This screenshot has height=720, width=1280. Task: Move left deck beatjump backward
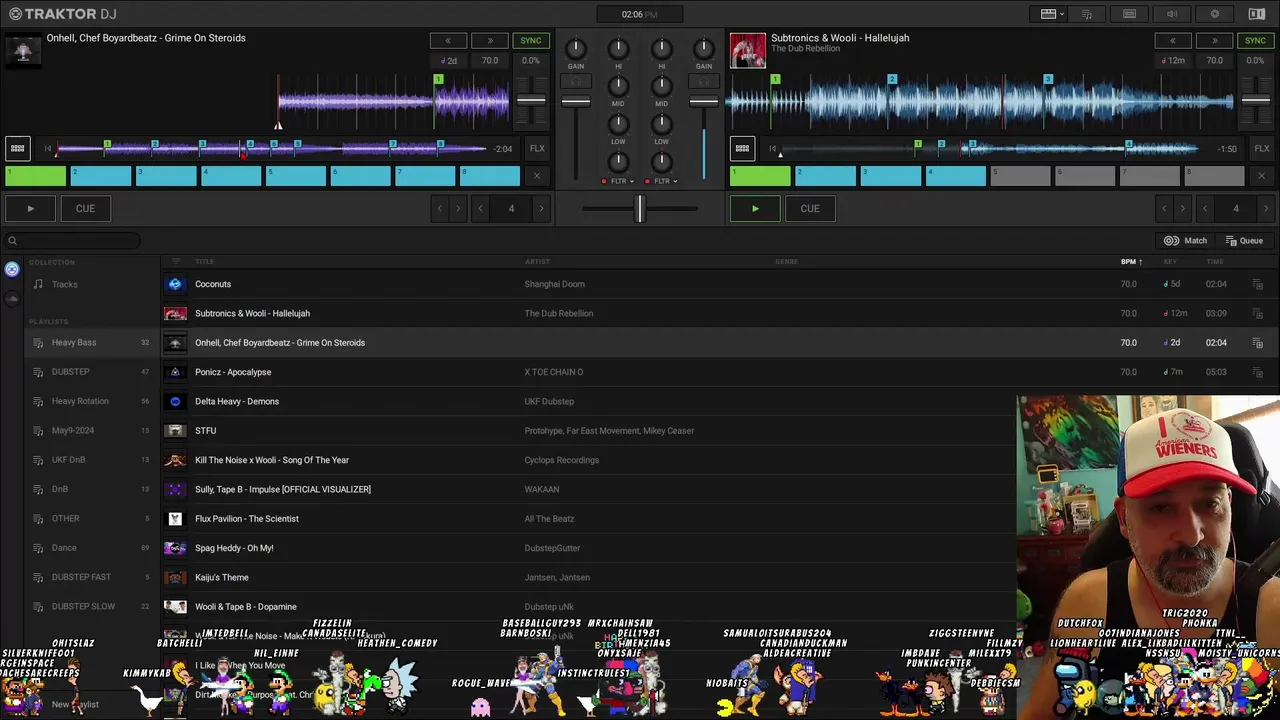[440, 209]
